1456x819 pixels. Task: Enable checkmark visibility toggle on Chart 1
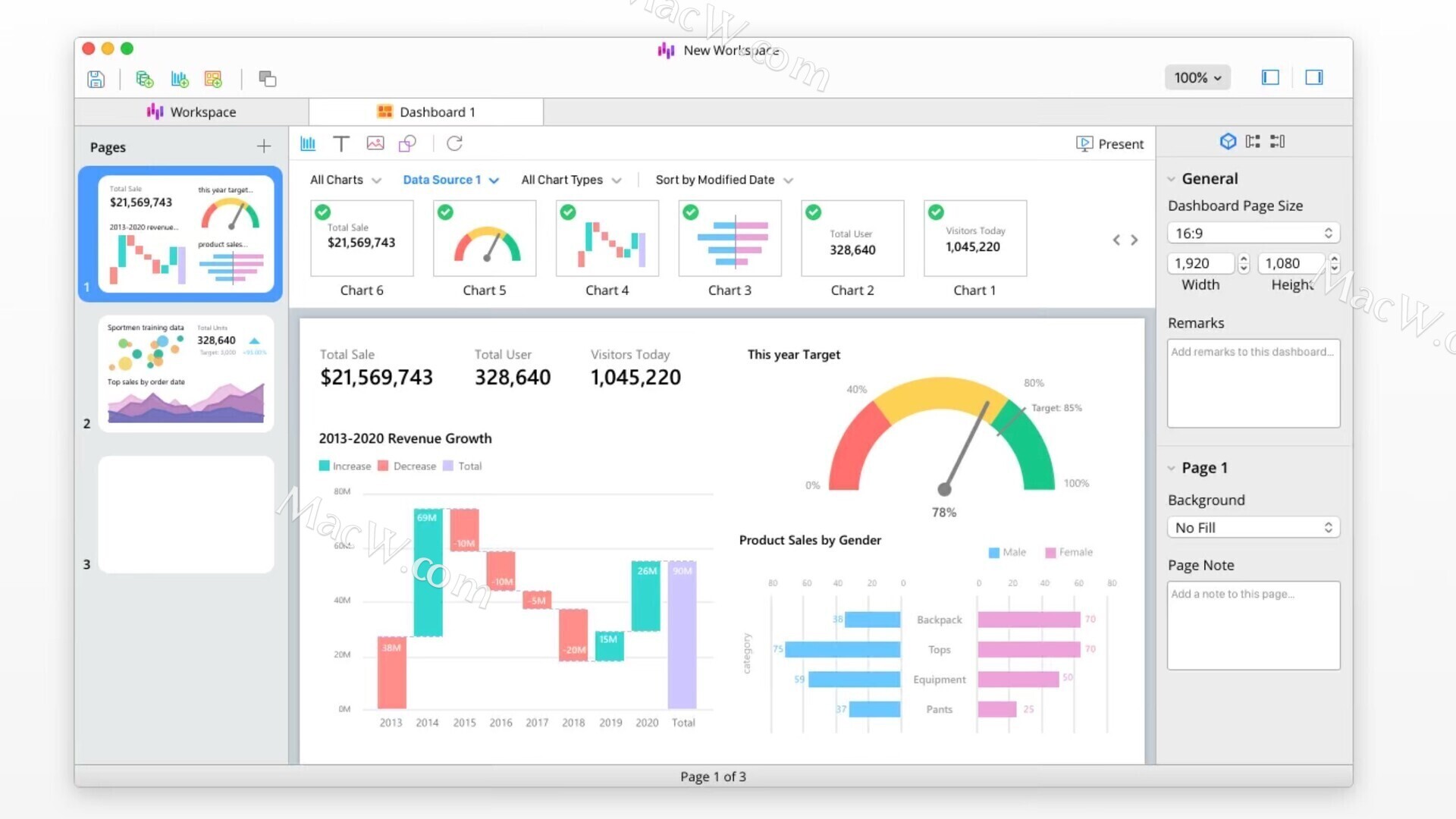(935, 212)
